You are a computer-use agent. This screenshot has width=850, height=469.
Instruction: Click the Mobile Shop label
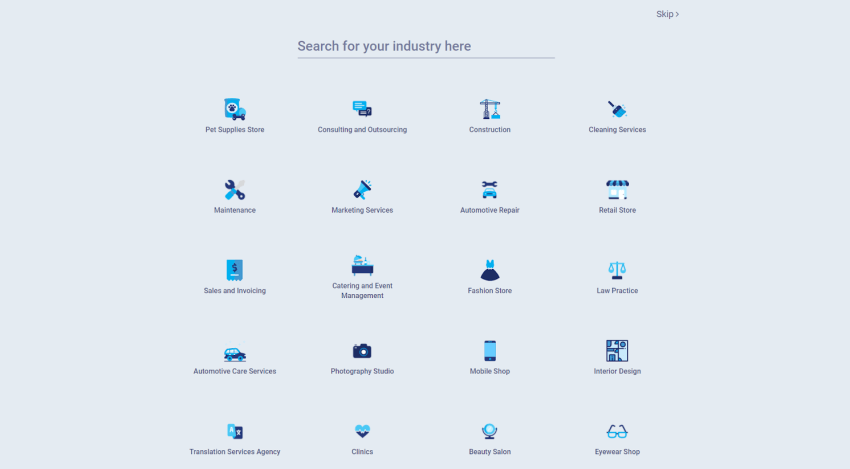click(x=490, y=371)
